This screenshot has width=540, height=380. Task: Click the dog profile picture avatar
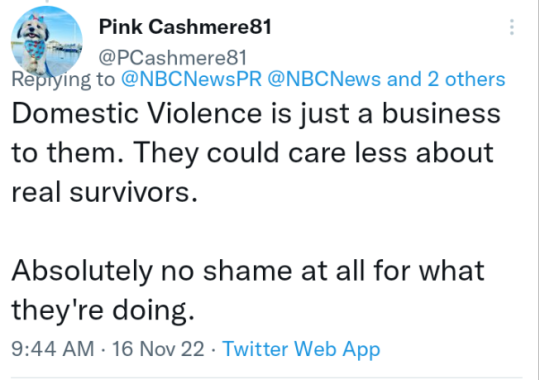click(47, 42)
